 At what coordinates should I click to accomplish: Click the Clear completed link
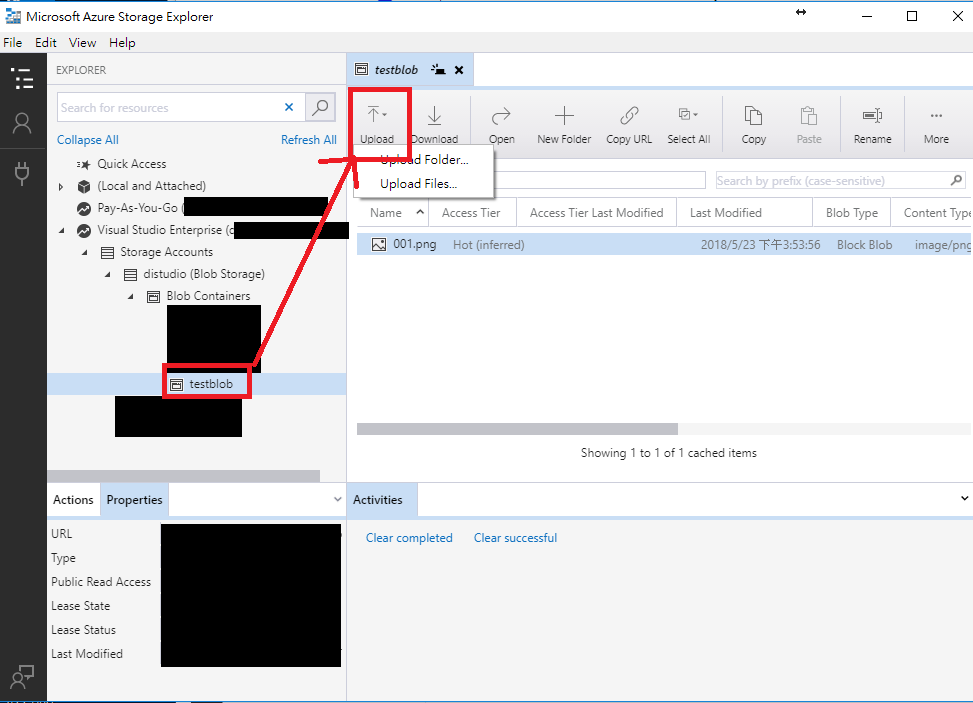click(409, 538)
